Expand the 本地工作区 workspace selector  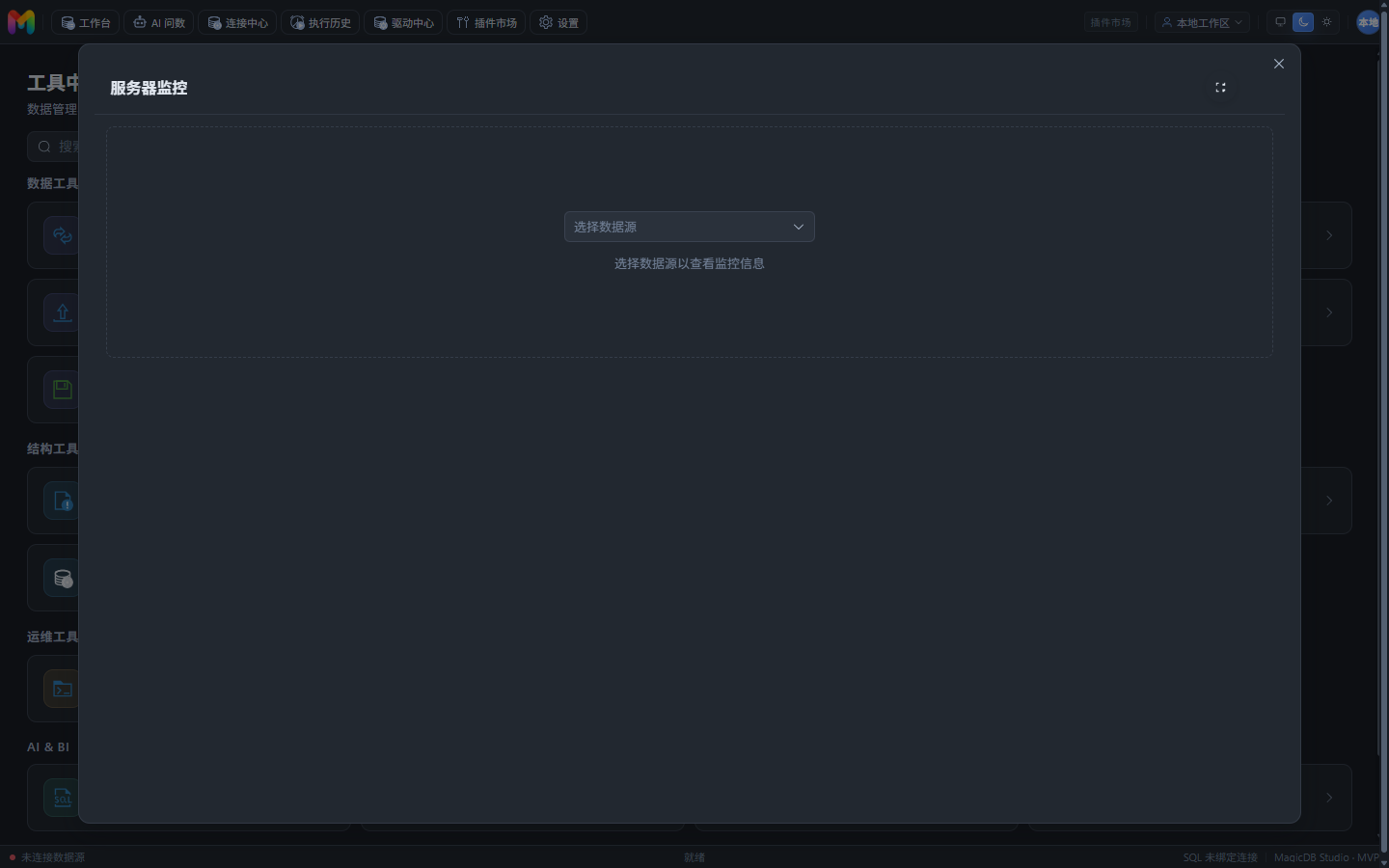pyautogui.click(x=1202, y=22)
